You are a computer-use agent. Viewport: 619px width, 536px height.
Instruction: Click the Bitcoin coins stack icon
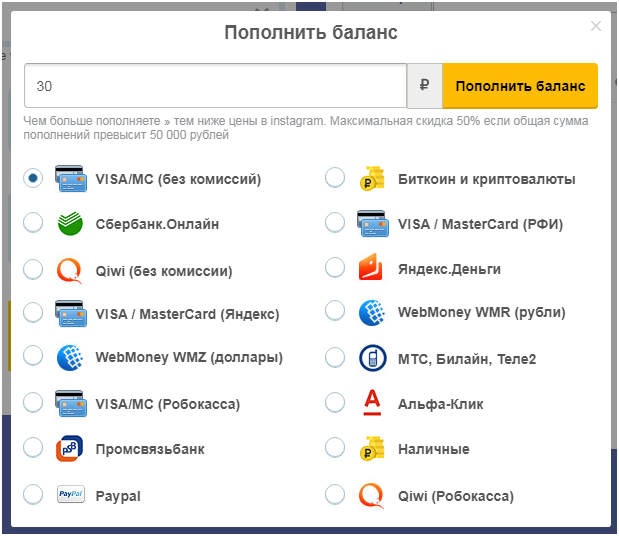372,178
